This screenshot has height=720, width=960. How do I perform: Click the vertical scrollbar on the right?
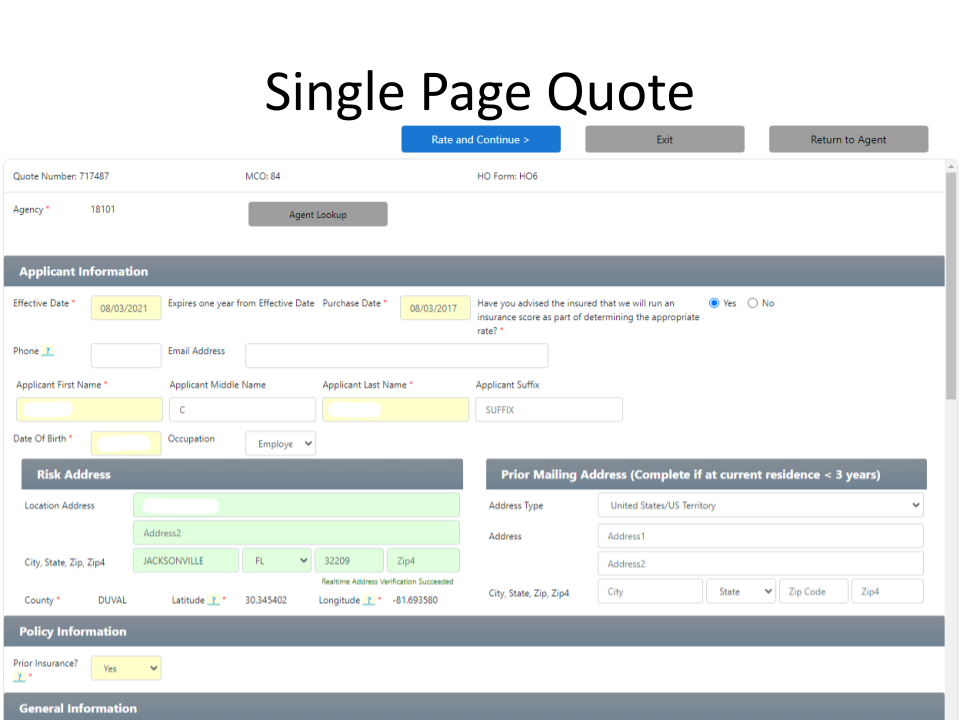click(x=951, y=290)
